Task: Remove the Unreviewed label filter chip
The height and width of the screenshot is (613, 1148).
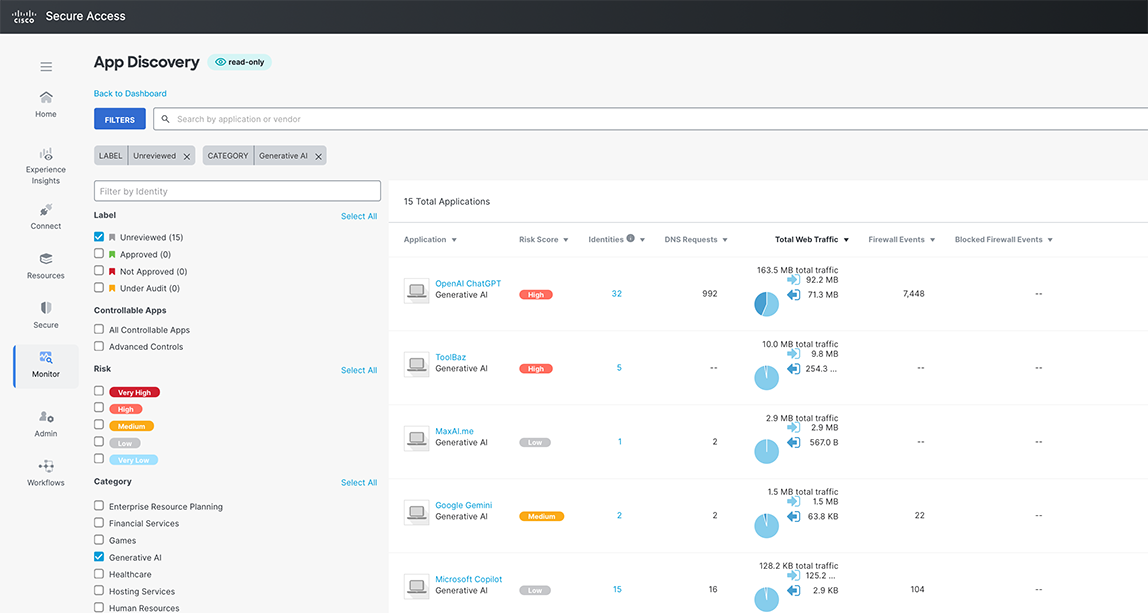Action: pyautogui.click(x=187, y=156)
